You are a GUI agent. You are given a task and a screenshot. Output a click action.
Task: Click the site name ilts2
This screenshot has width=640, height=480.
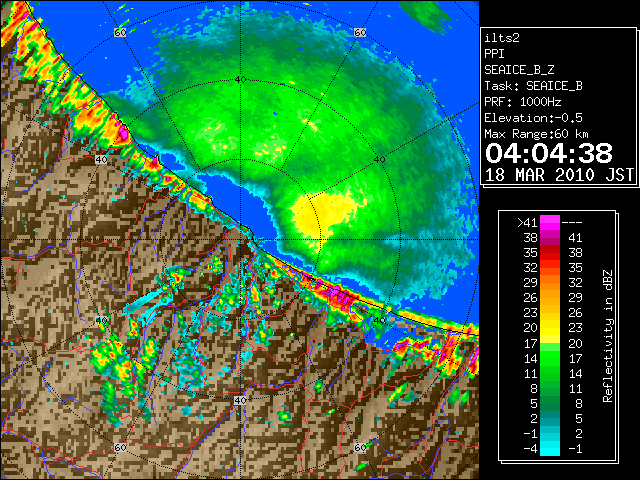(502, 38)
